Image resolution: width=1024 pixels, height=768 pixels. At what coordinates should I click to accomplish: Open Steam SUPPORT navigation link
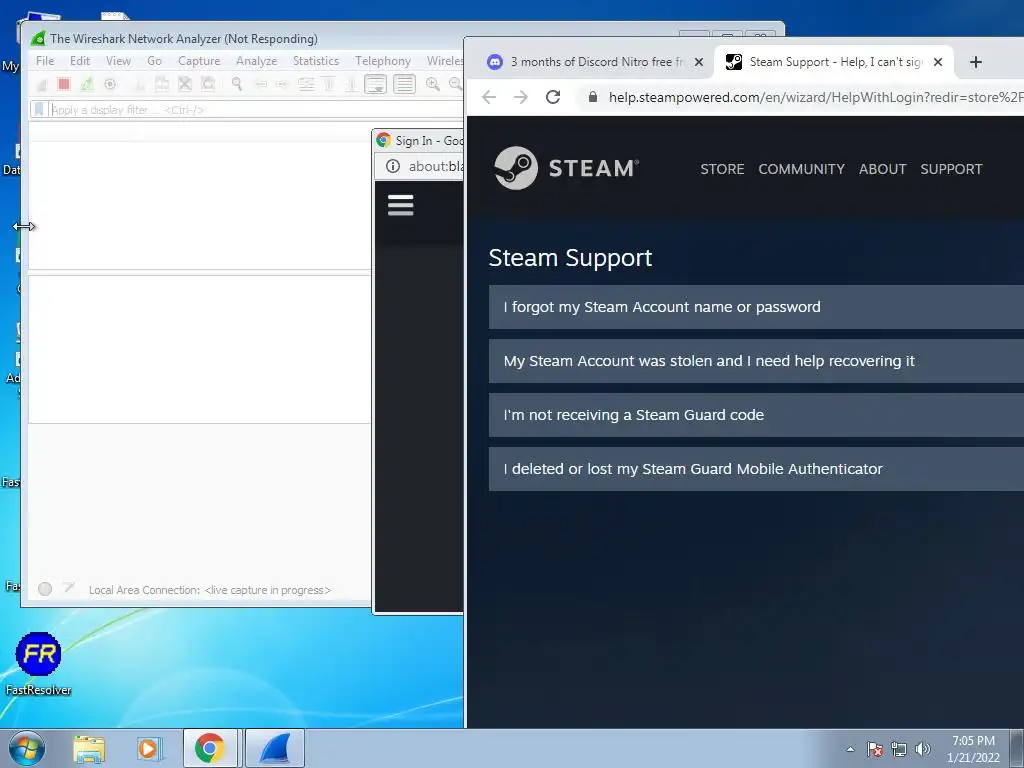(x=951, y=169)
